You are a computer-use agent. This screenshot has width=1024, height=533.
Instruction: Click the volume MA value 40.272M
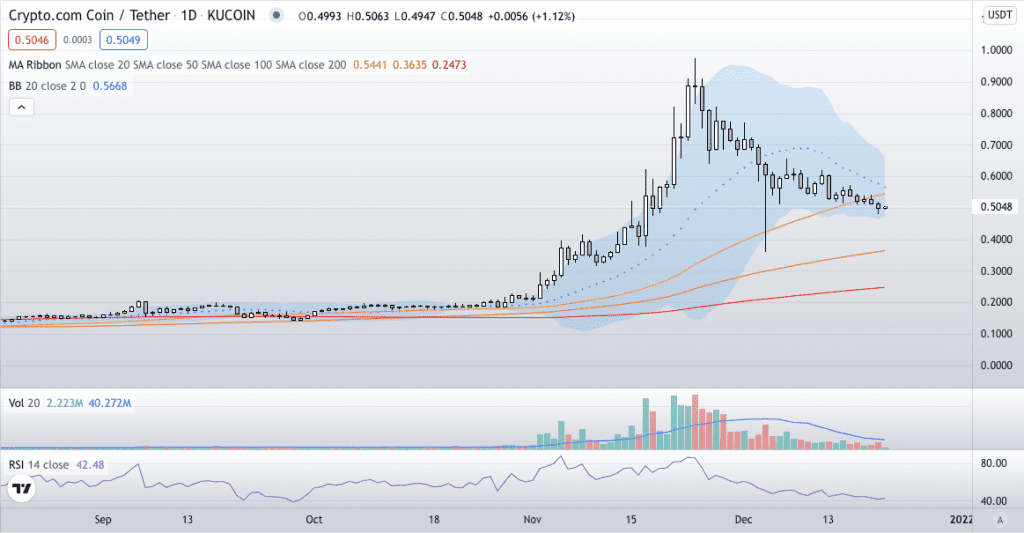tap(110, 403)
